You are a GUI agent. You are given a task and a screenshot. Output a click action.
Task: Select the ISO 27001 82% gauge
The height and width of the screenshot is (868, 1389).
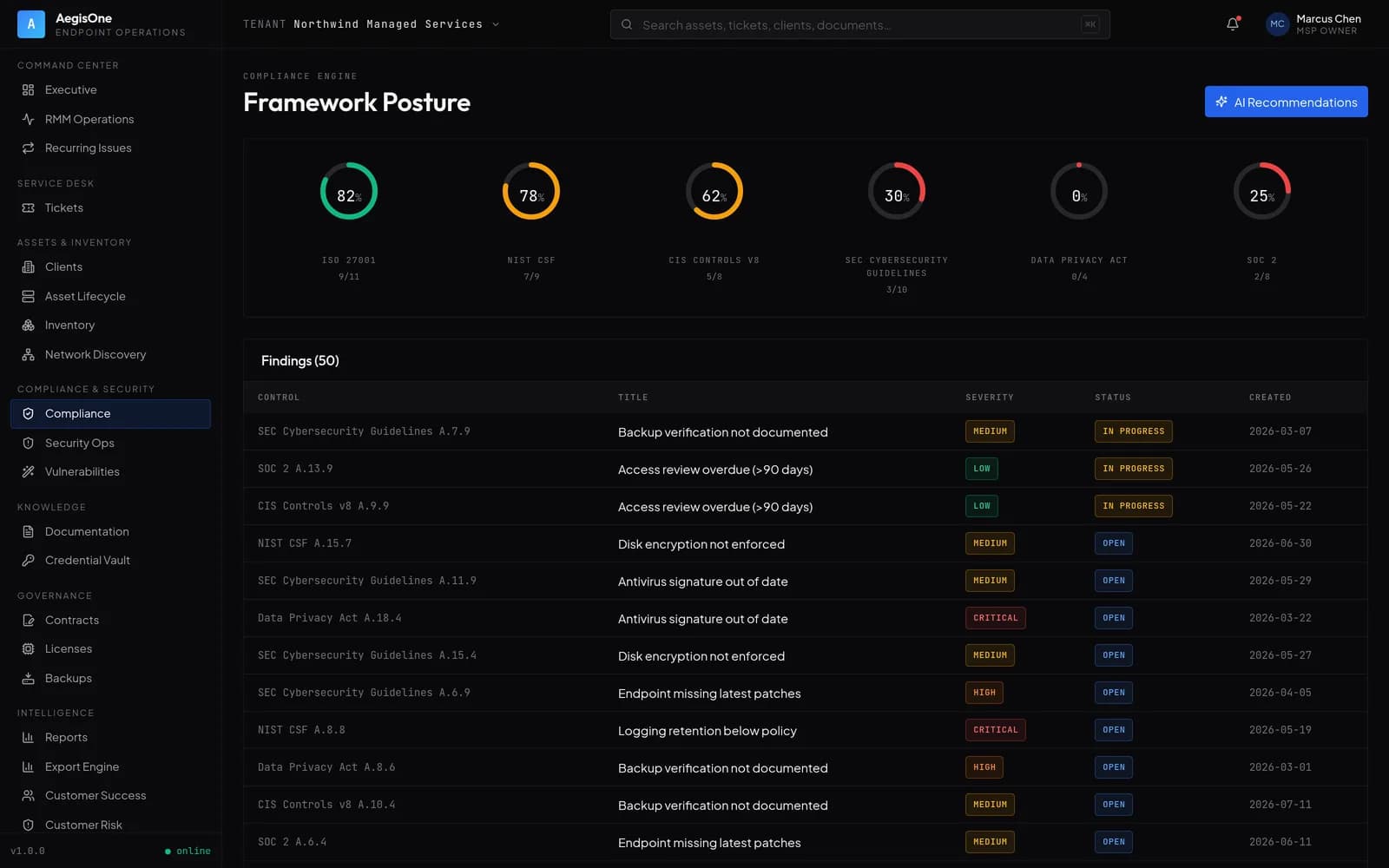tap(349, 191)
